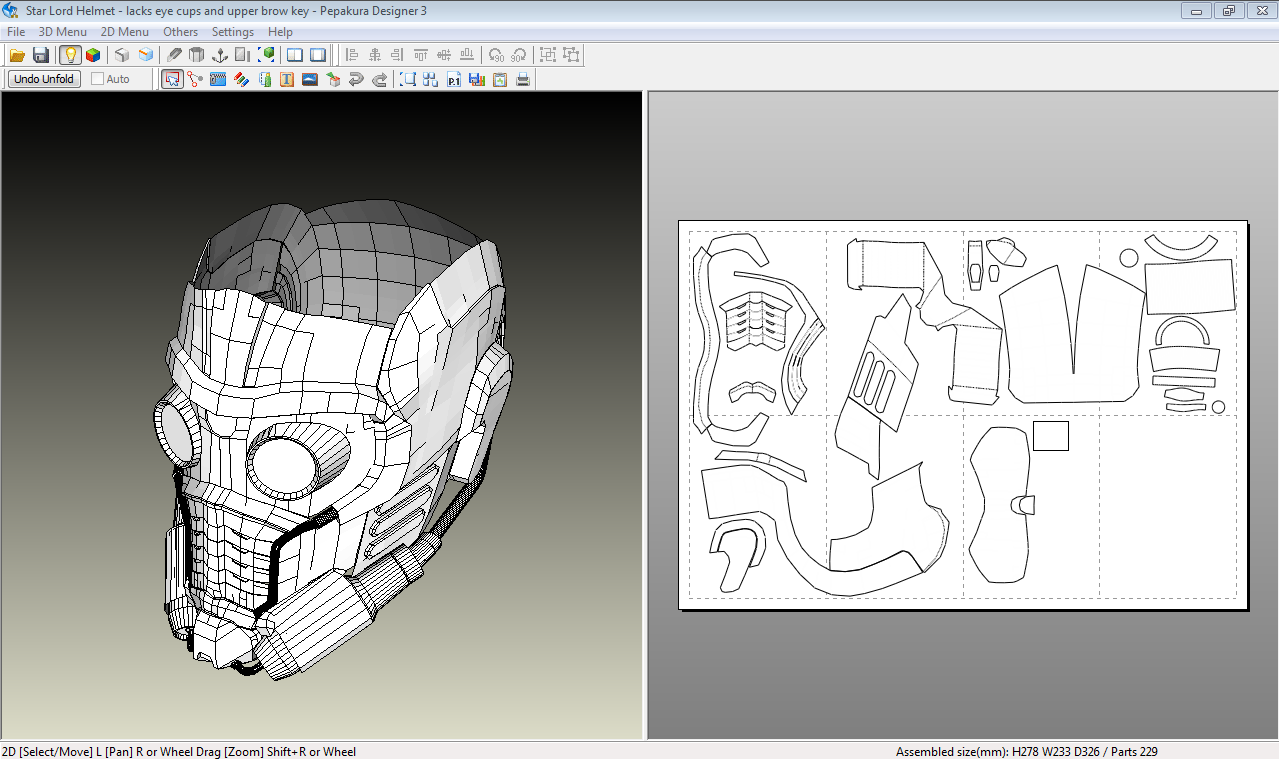The height and width of the screenshot is (759, 1279).
Task: Click the blue-topped cube icon
Action: (146, 55)
